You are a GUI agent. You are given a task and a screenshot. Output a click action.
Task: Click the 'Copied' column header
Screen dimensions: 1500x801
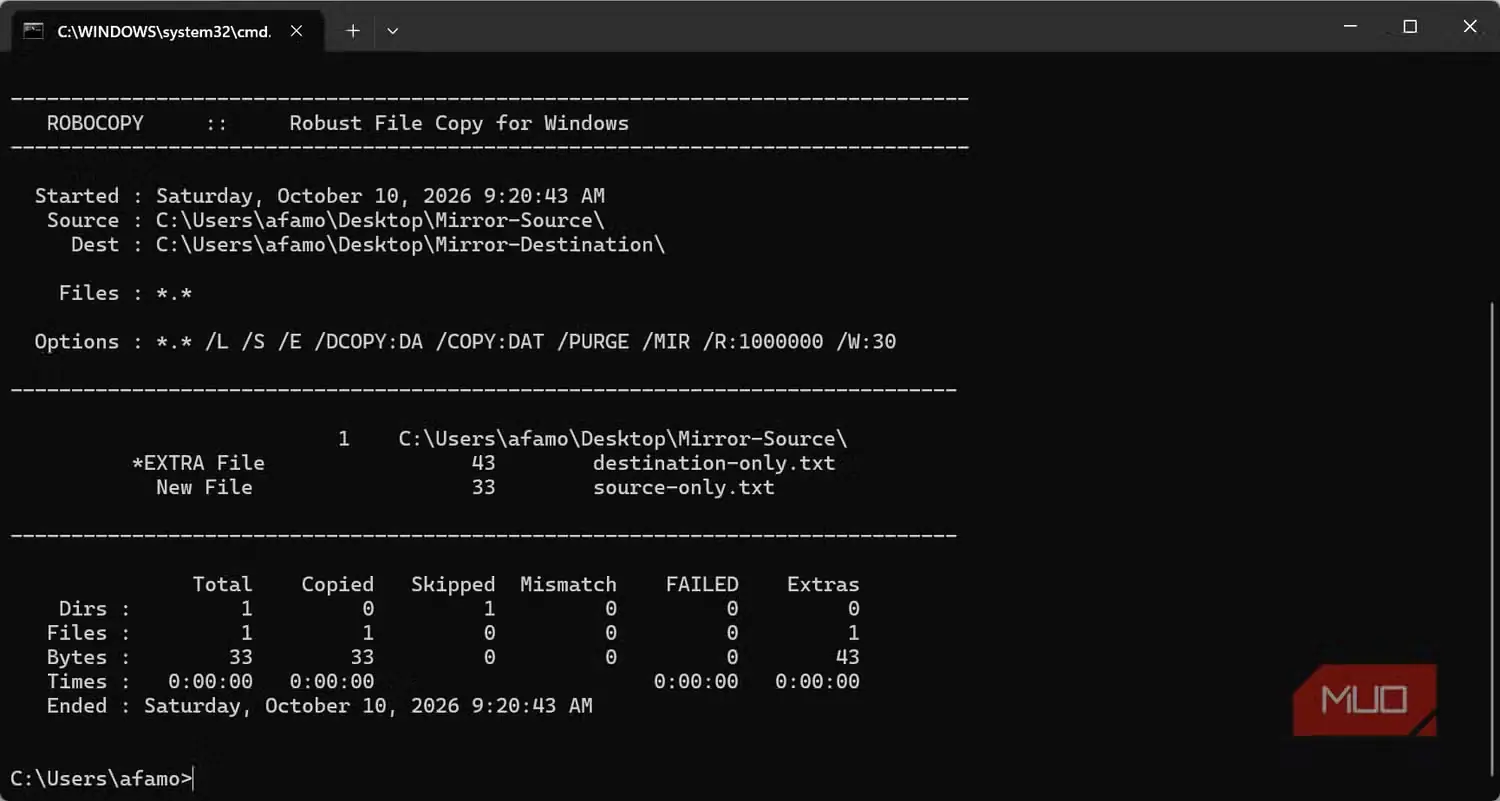(x=337, y=584)
